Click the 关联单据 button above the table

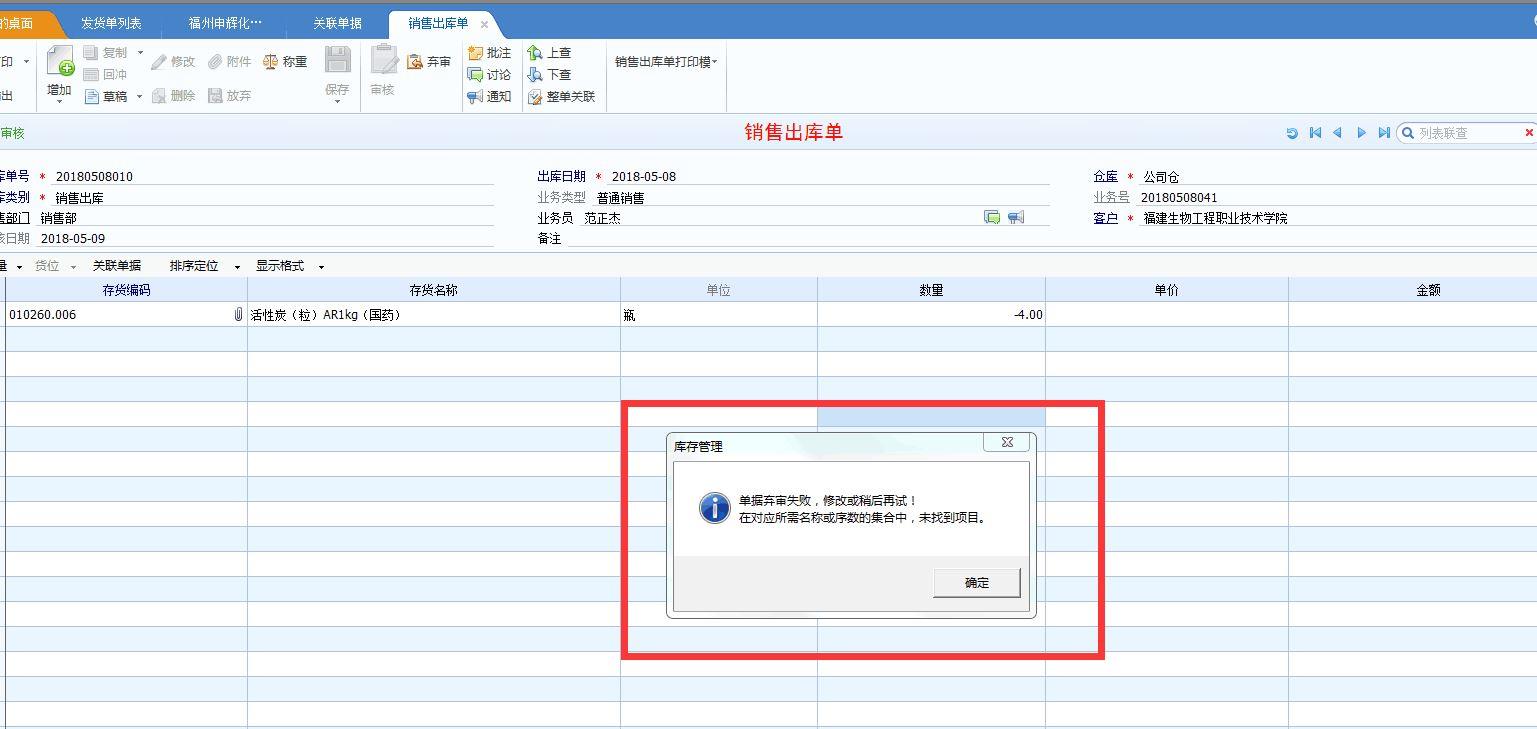pyautogui.click(x=117, y=266)
